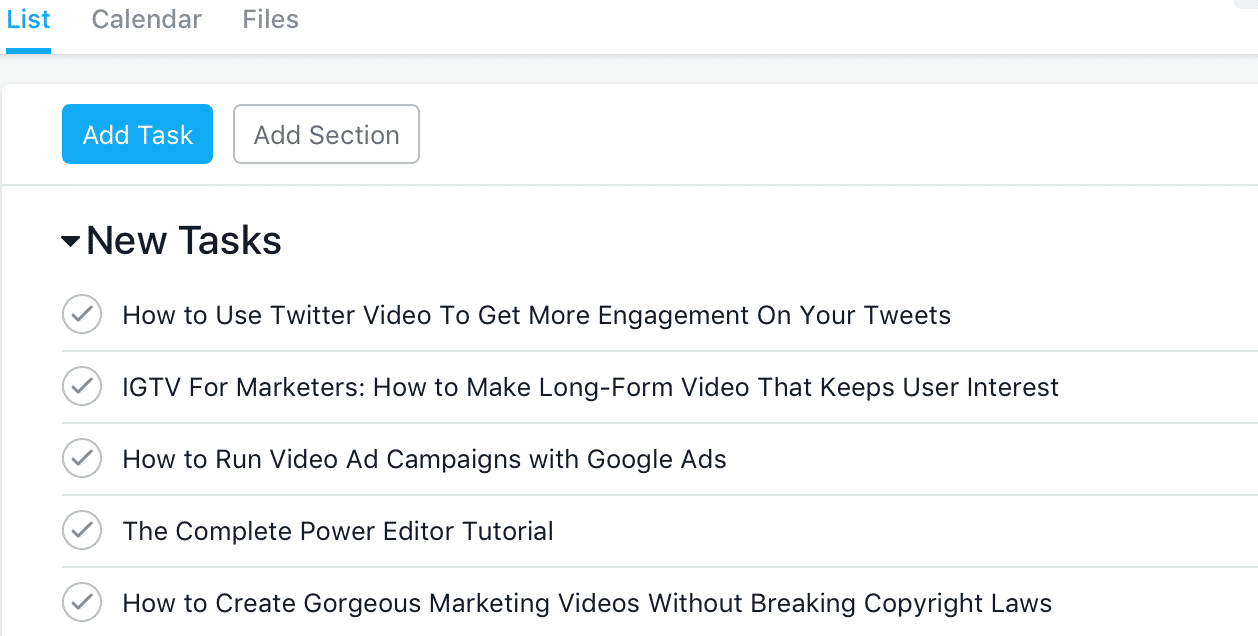The height and width of the screenshot is (636, 1258).
Task: Open The Complete Power Editor Tutorial task
Action: point(338,532)
